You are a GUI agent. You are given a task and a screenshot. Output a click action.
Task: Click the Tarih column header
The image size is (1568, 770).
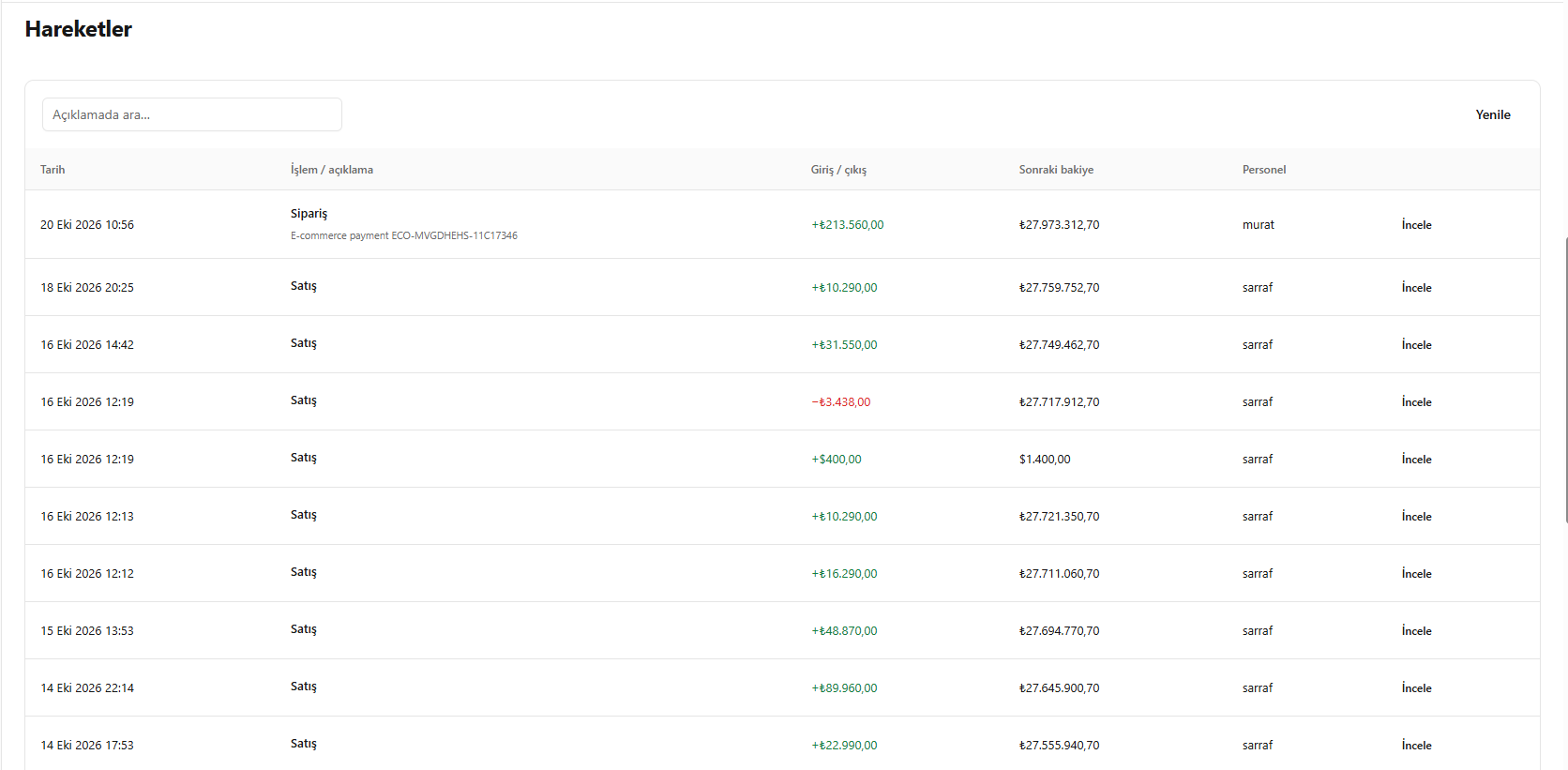(53, 170)
